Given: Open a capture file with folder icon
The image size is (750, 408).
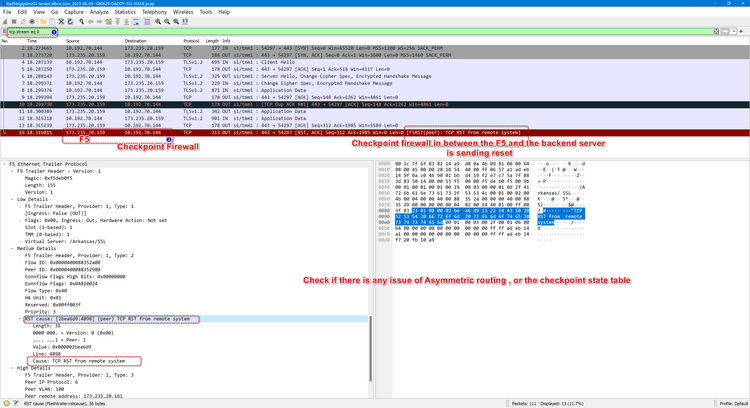Looking at the screenshot, I should click(43, 22).
